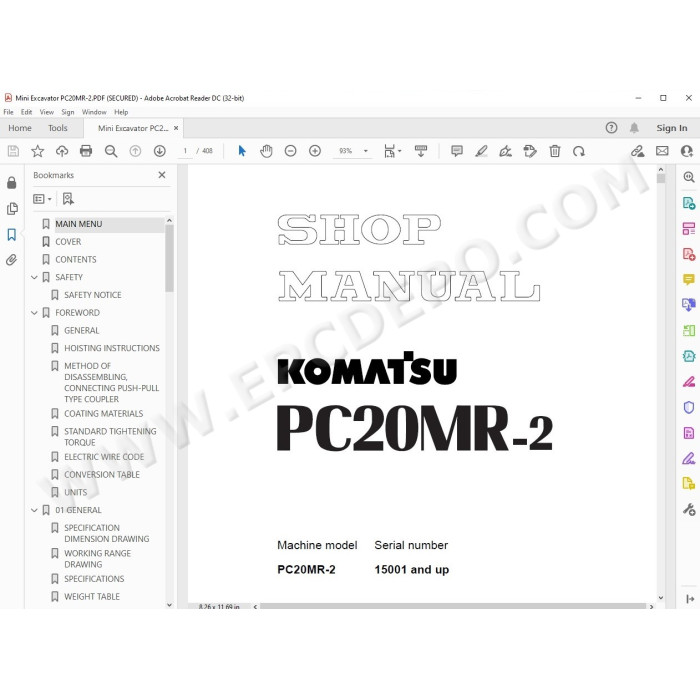
Task: Open attachments paperclip panel
Action: point(12,260)
